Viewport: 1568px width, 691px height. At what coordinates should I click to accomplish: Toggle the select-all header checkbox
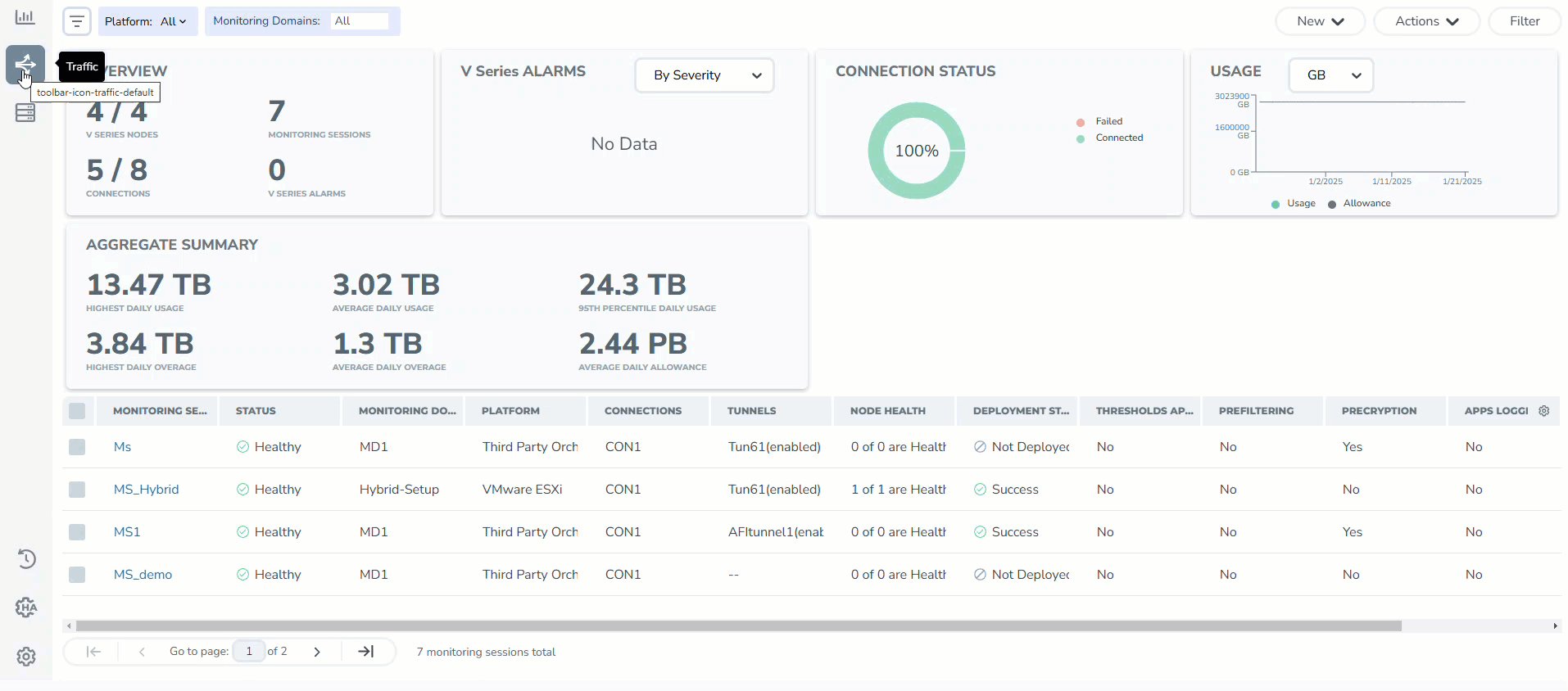[x=77, y=411]
